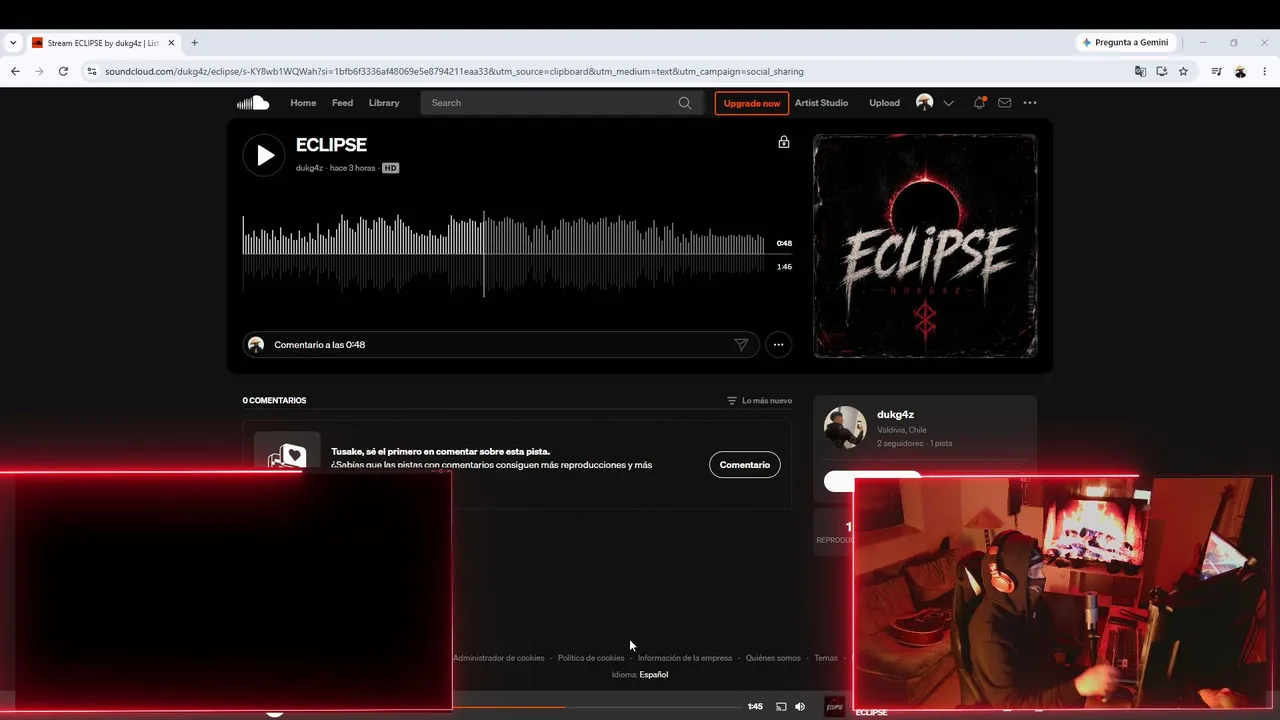
Task: Open the Chrome profile avatar
Action: coord(1240,71)
